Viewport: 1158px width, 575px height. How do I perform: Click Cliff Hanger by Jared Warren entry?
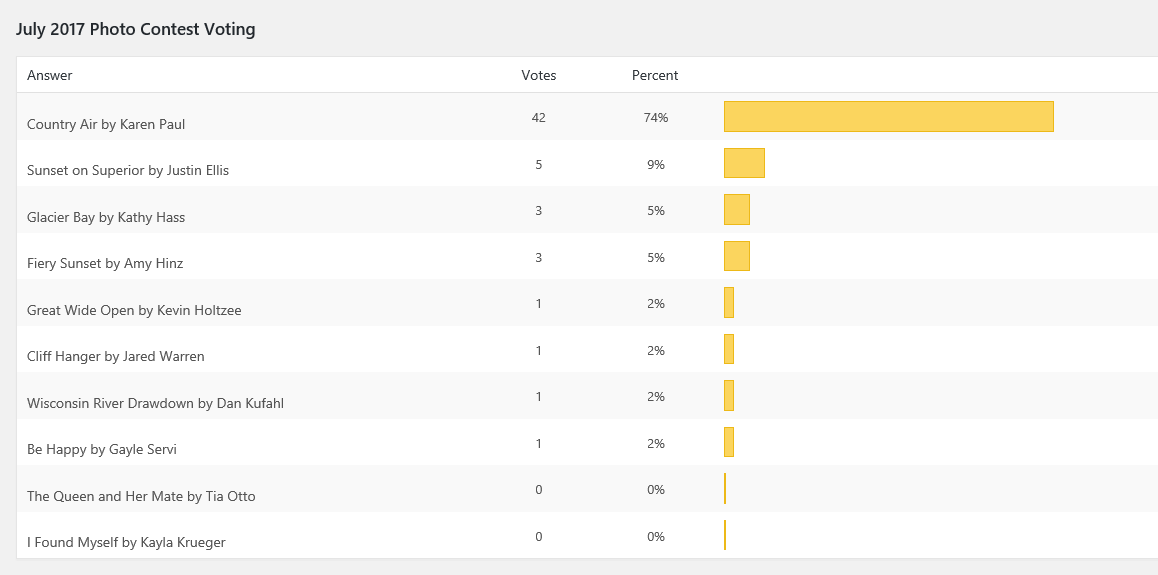click(116, 356)
